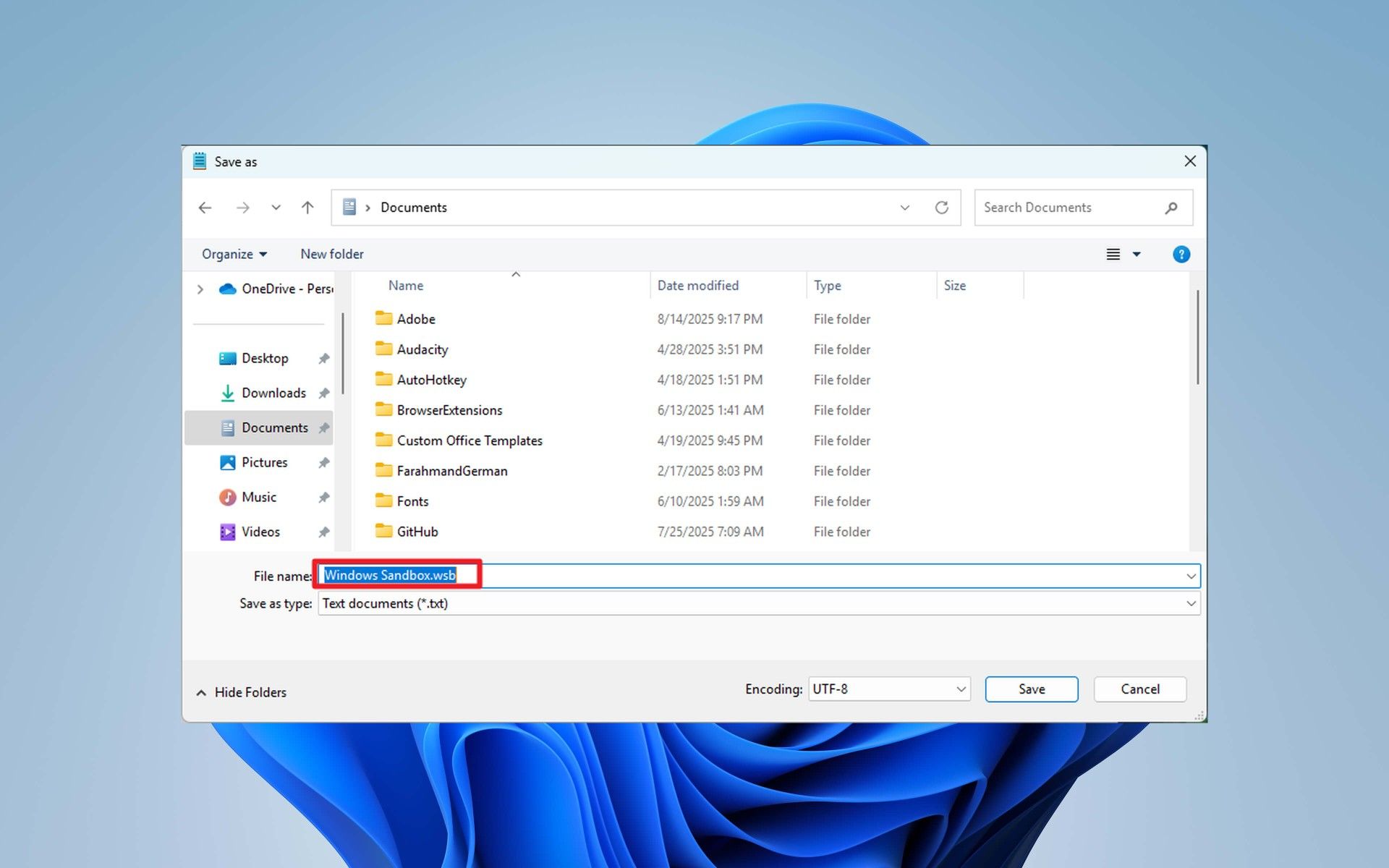
Task: Open the help question mark icon
Action: [x=1181, y=255]
